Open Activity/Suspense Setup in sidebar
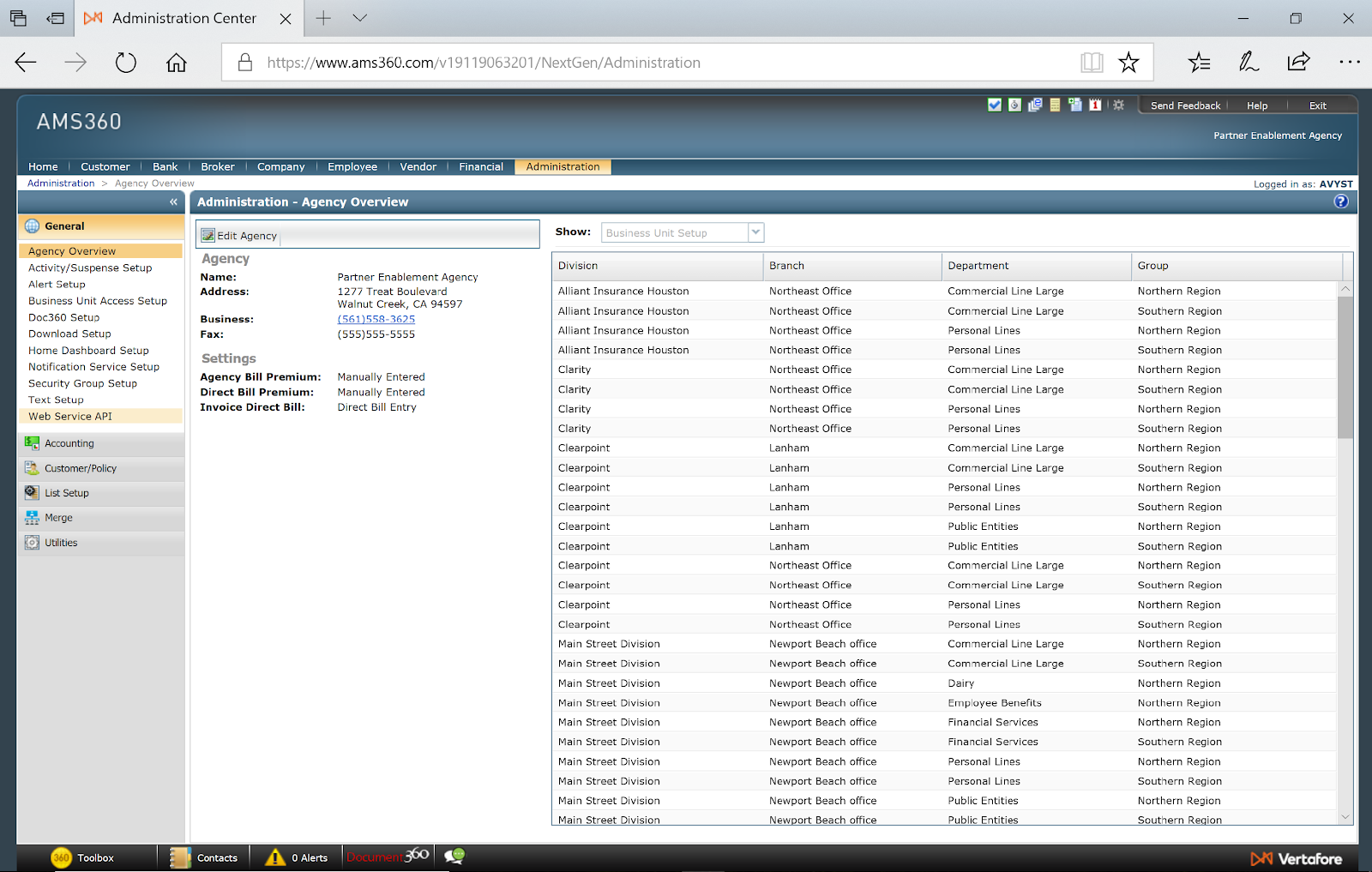This screenshot has width=1372, height=872. [90, 268]
